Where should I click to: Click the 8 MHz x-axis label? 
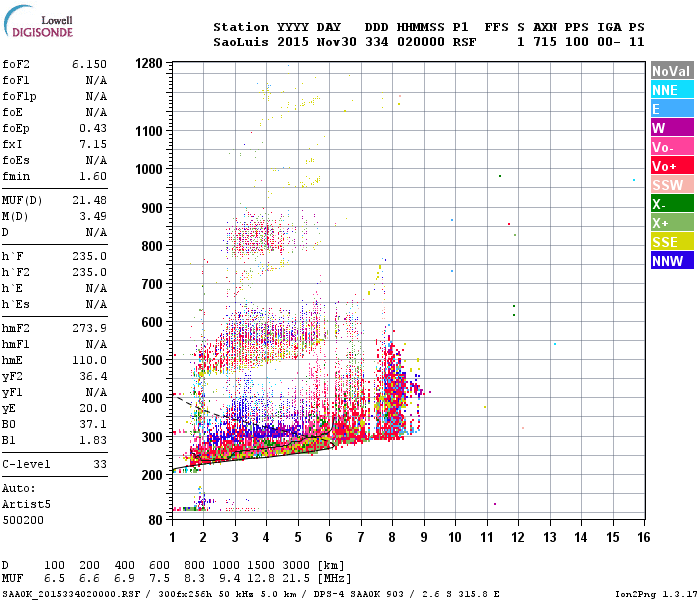click(x=392, y=537)
